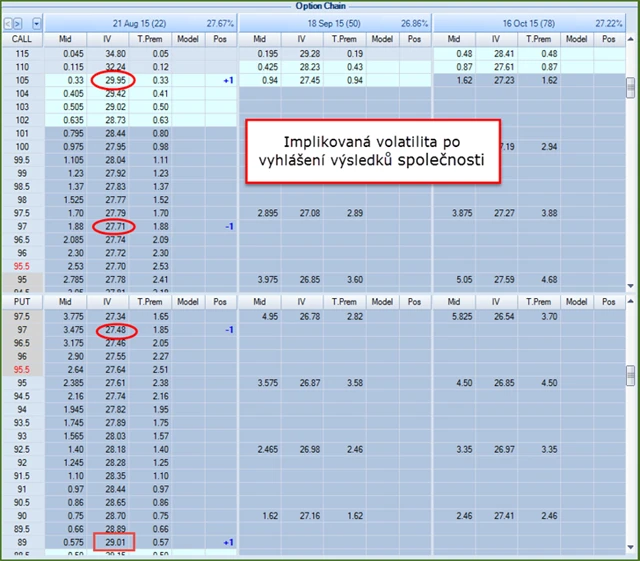The height and width of the screenshot is (561, 640).
Task: Select the 95.5 strike in calls section
Action: point(19,268)
